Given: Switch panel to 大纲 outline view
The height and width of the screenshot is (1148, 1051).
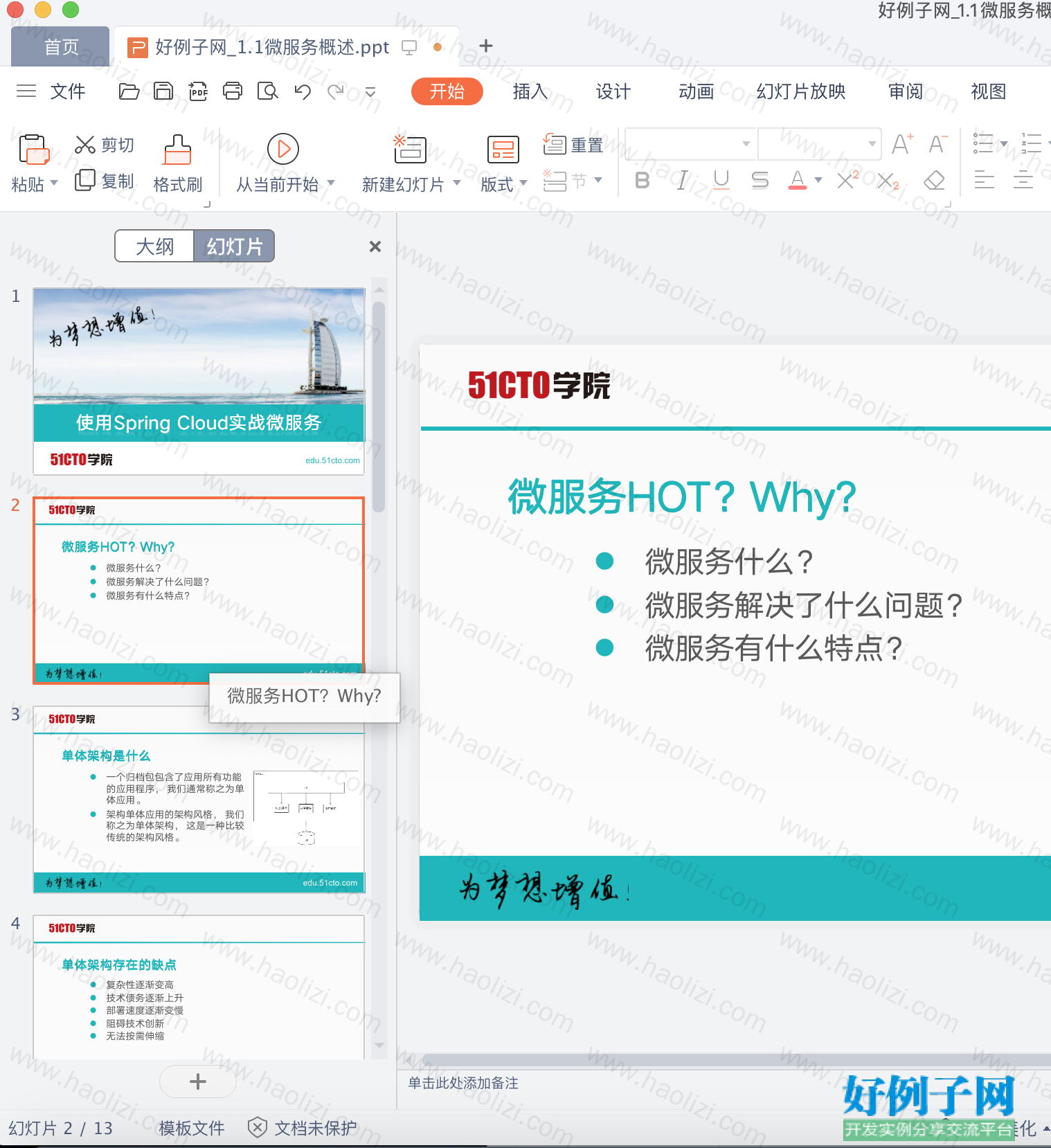Looking at the screenshot, I should 154,246.
